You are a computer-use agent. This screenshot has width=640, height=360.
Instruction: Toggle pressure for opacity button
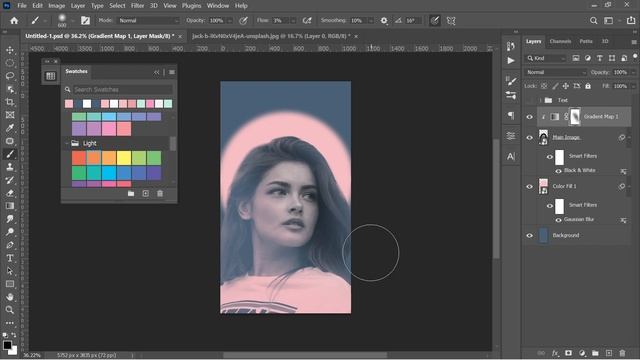(243, 20)
